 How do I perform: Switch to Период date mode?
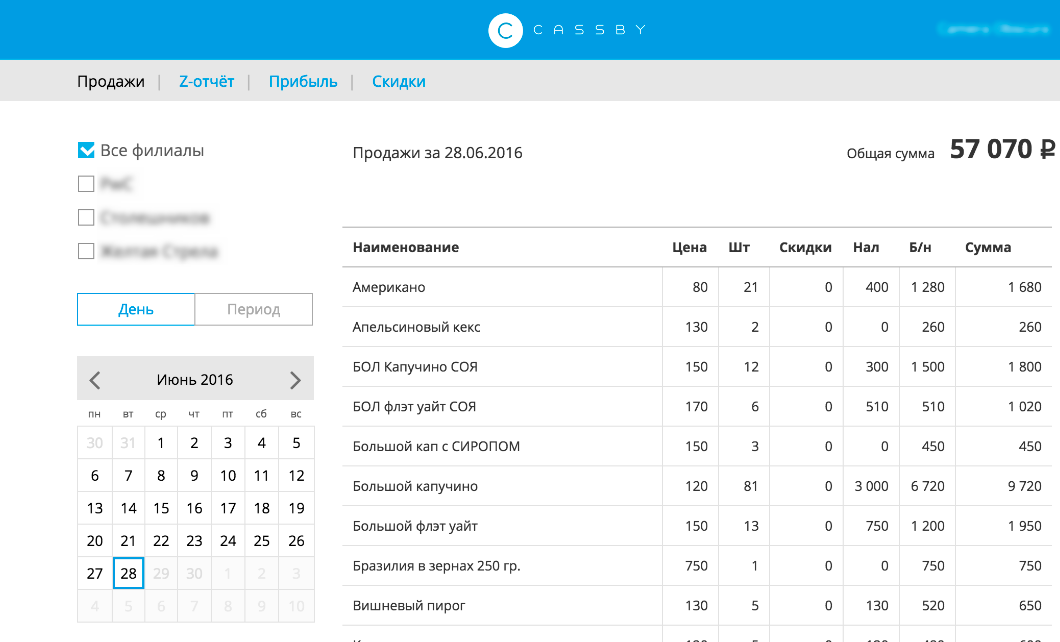[254, 309]
